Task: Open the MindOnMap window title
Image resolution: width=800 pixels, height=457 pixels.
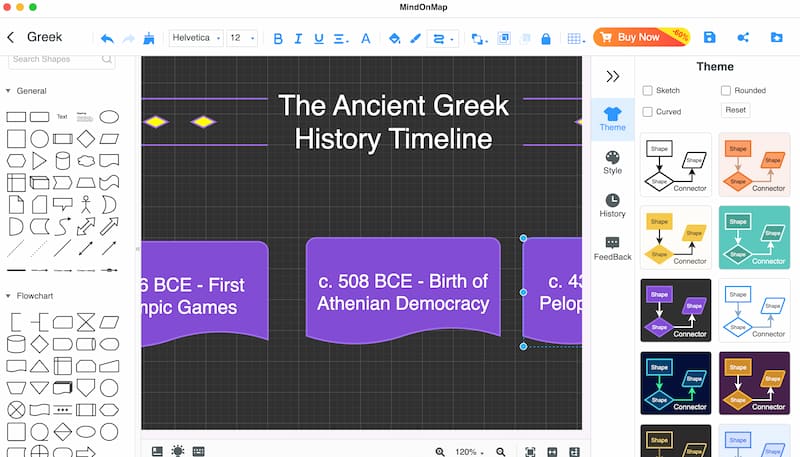Action: click(423, 7)
